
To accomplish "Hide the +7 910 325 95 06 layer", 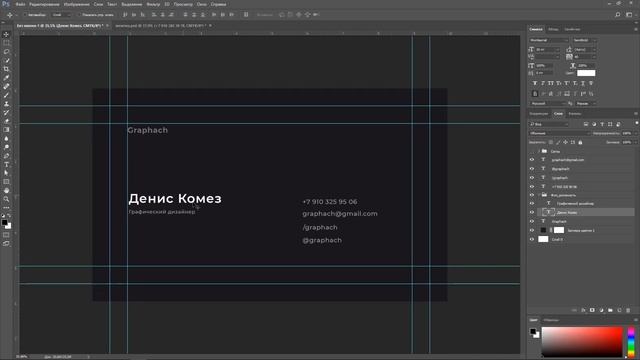I will 532,187.
